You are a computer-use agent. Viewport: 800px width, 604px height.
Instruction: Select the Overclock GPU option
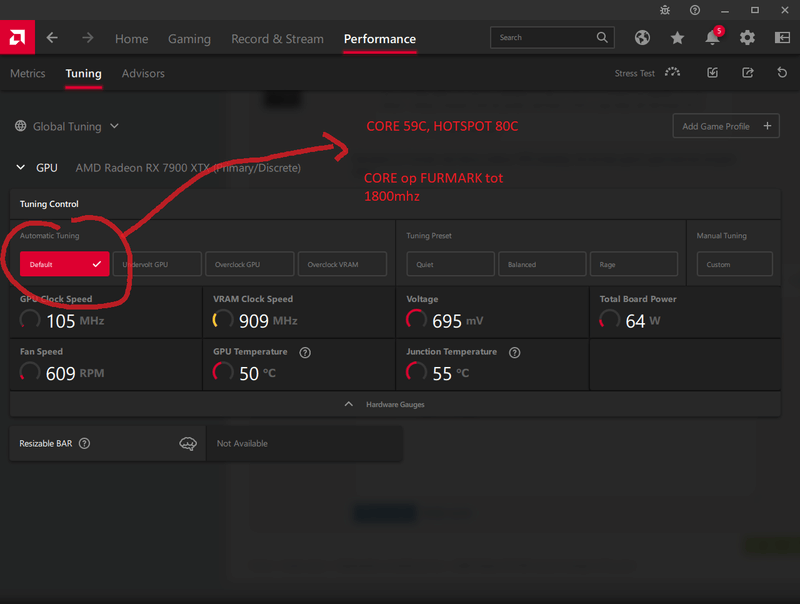249,264
